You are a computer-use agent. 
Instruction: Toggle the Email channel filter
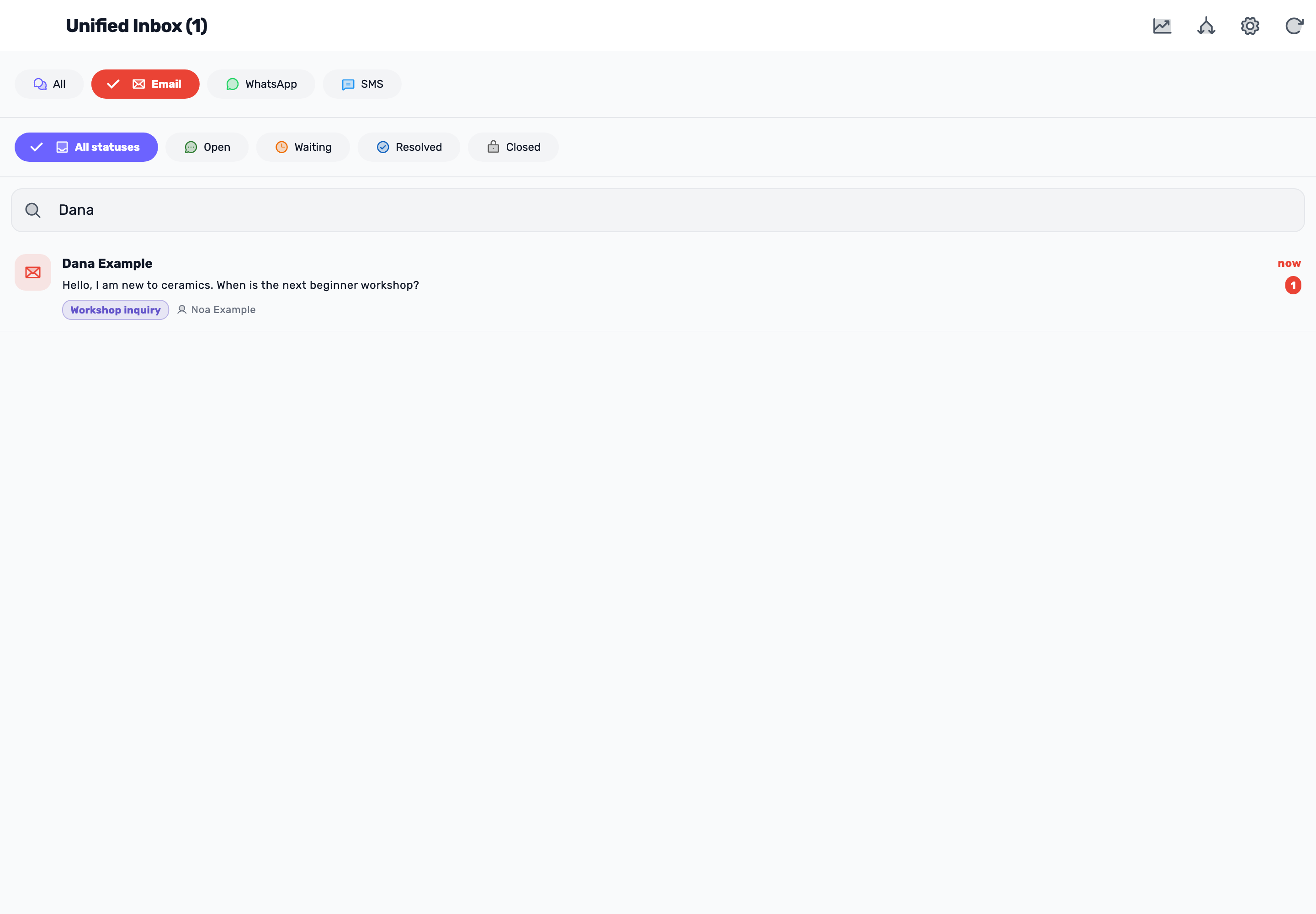pos(145,84)
